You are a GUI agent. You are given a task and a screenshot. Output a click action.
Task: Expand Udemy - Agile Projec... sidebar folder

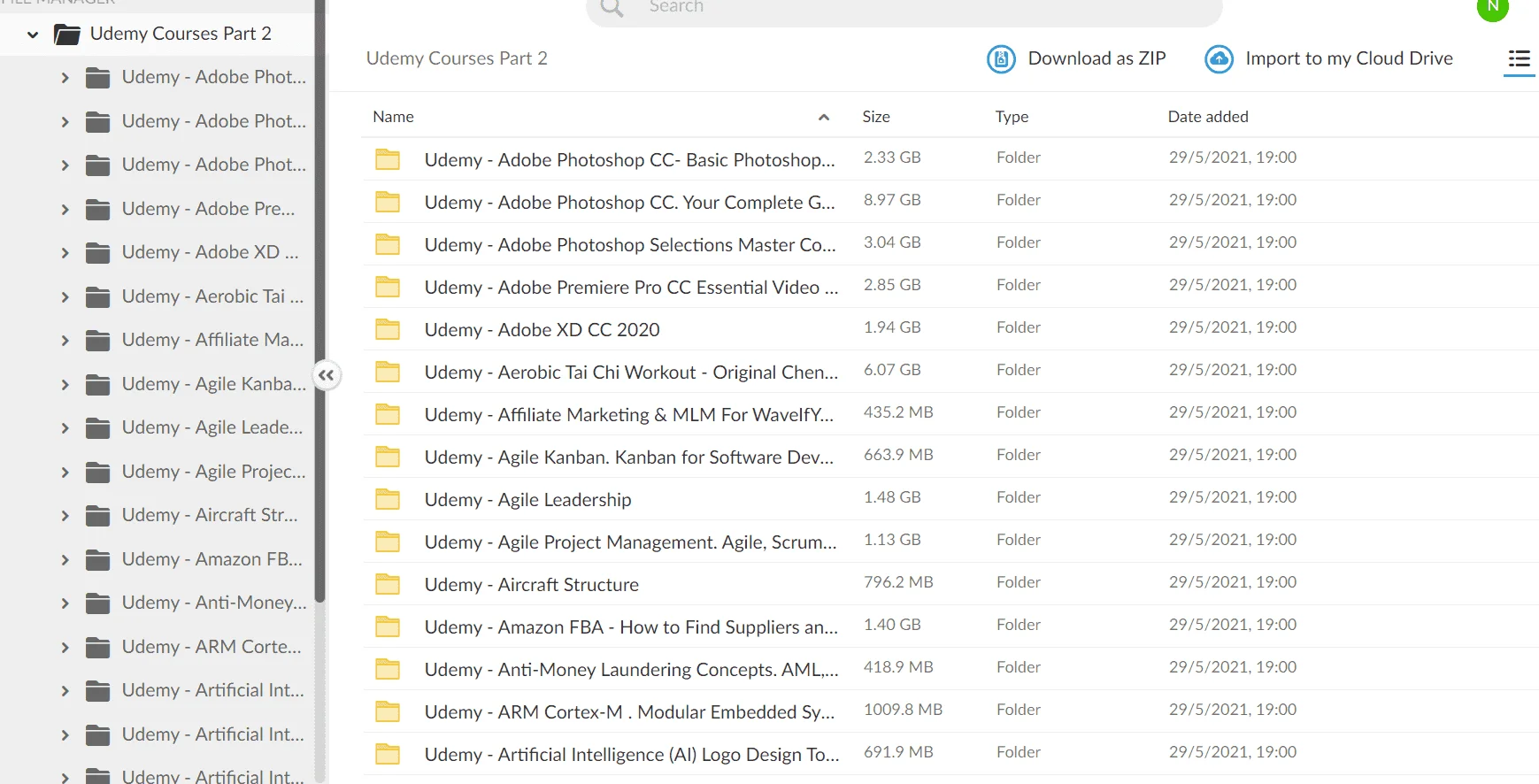65,473
